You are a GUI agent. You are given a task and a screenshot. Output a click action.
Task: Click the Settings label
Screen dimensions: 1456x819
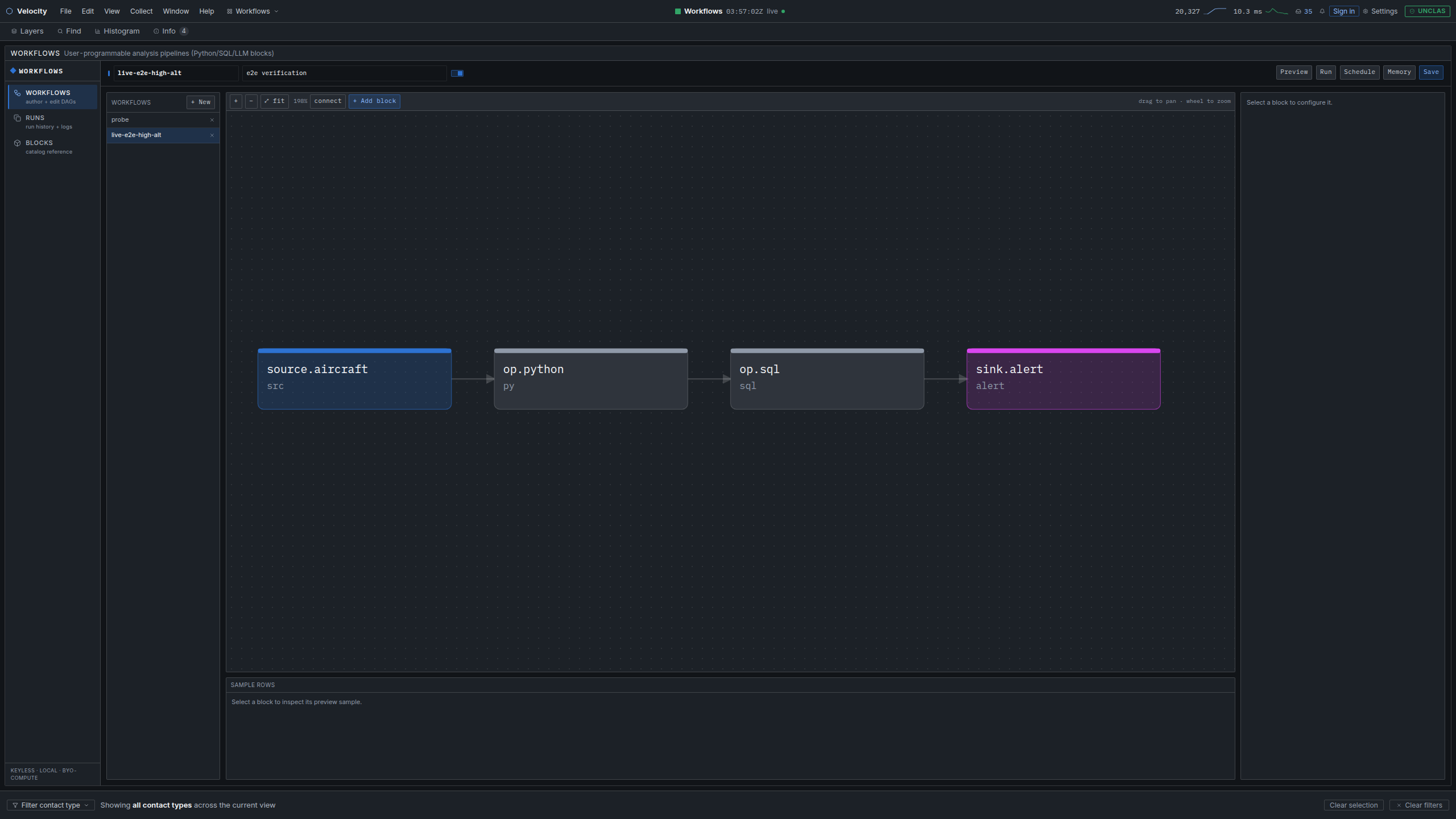[1384, 11]
